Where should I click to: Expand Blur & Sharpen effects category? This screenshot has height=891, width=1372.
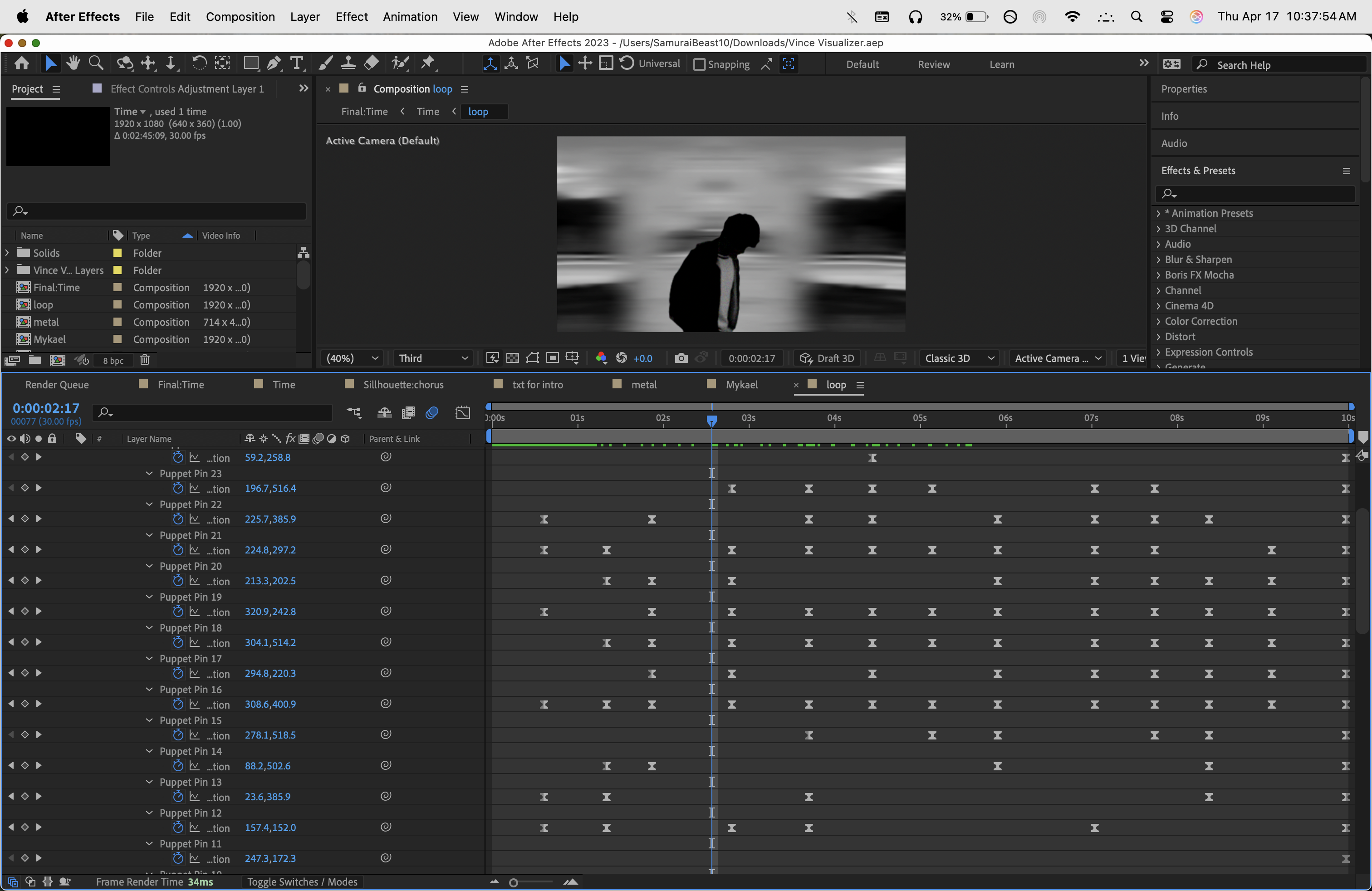pyautogui.click(x=1158, y=259)
